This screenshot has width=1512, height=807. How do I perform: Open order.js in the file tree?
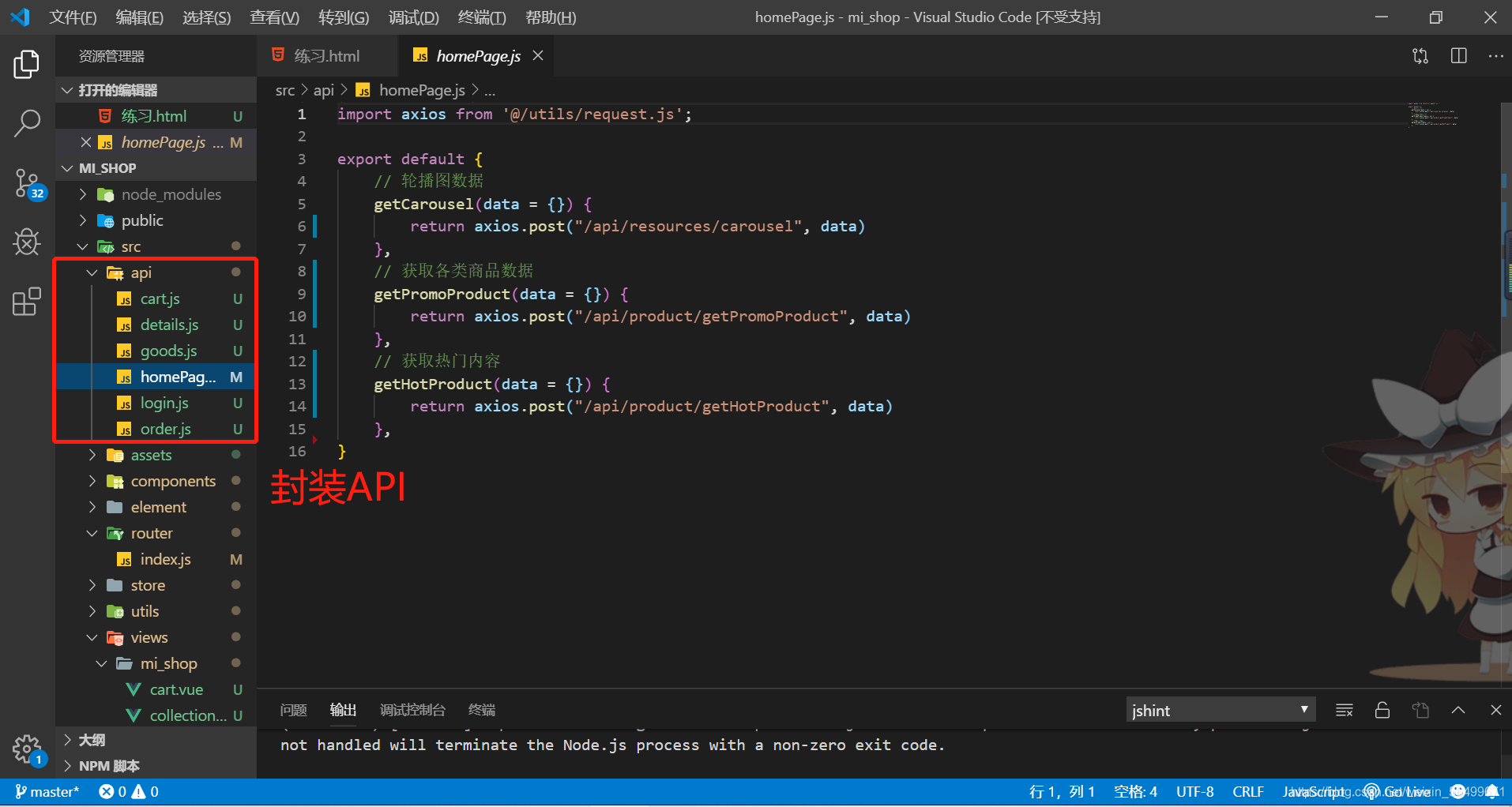click(156, 429)
